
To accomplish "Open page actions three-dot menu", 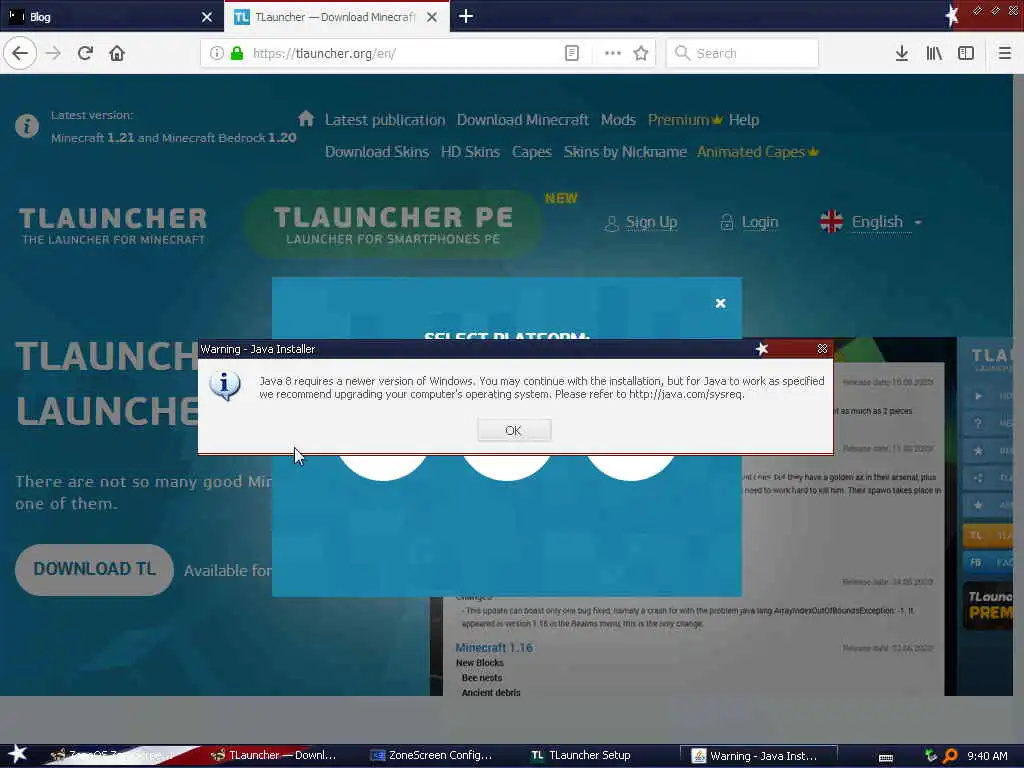I will [x=613, y=53].
